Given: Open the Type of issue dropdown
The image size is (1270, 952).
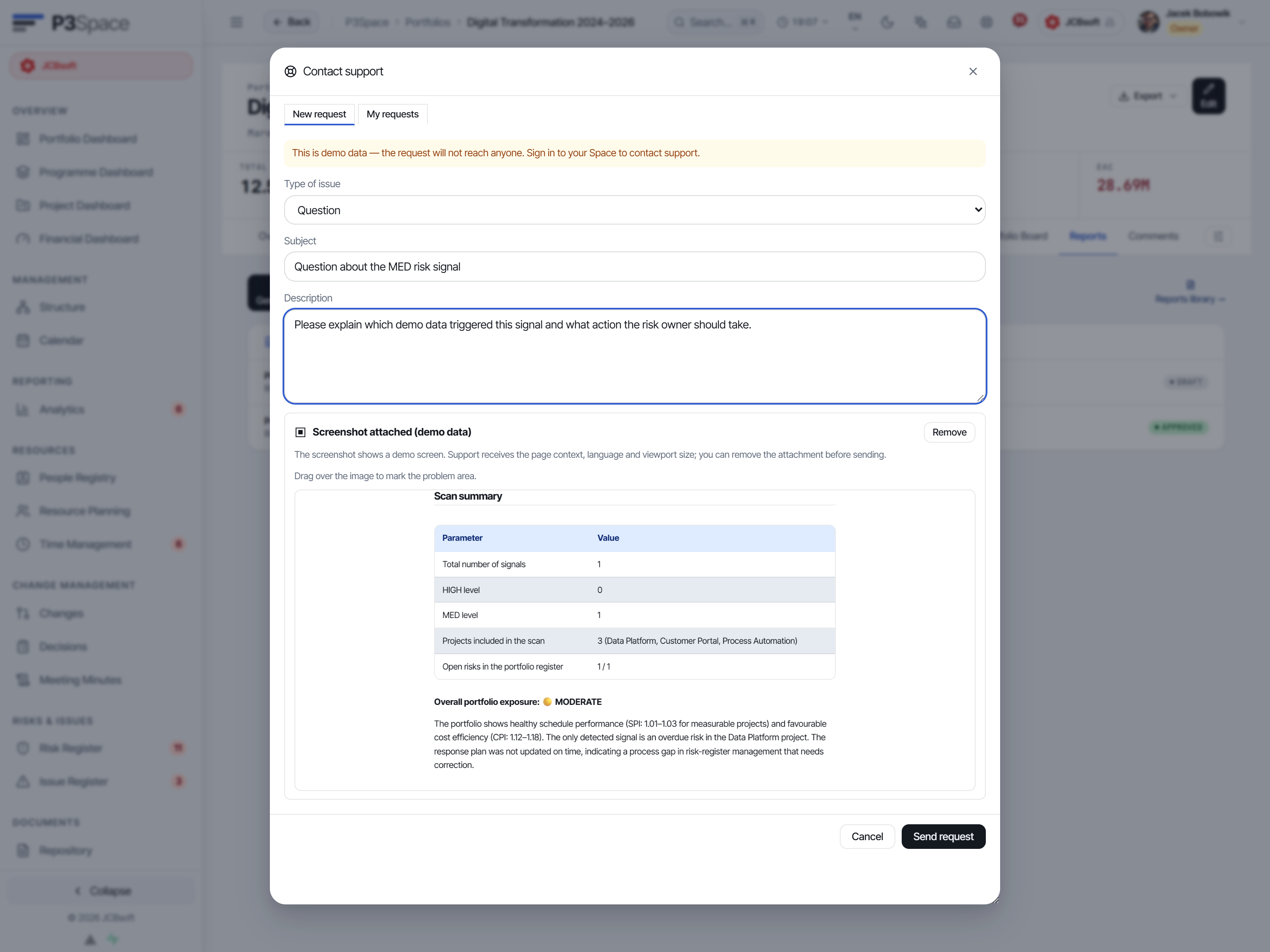Looking at the screenshot, I should coord(635,210).
